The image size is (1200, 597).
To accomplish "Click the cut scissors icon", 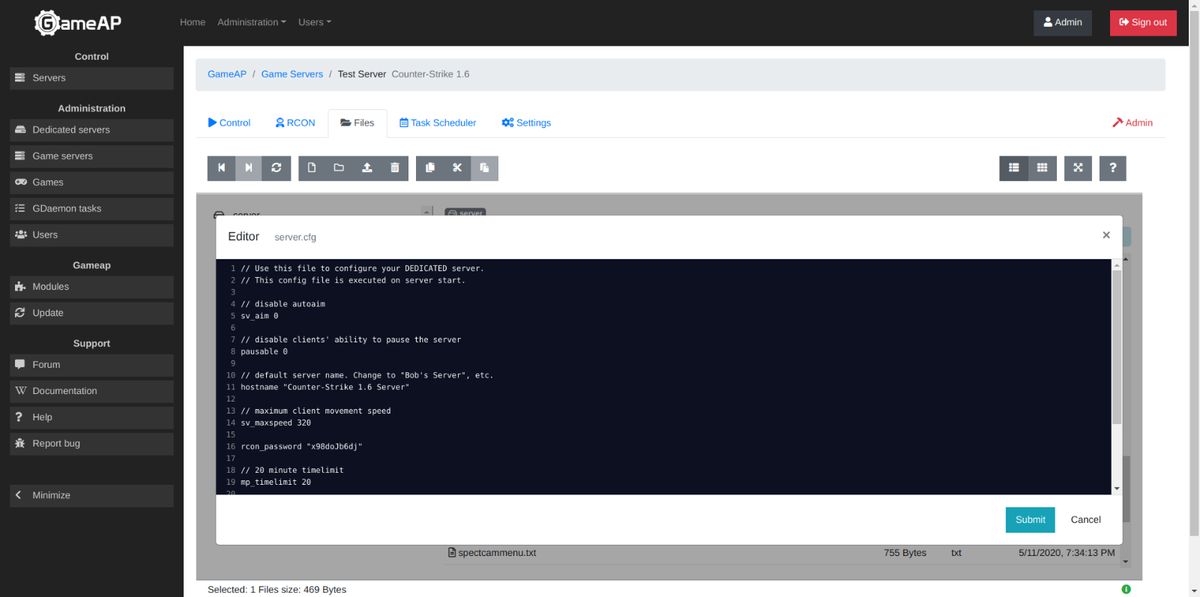I will (457, 168).
